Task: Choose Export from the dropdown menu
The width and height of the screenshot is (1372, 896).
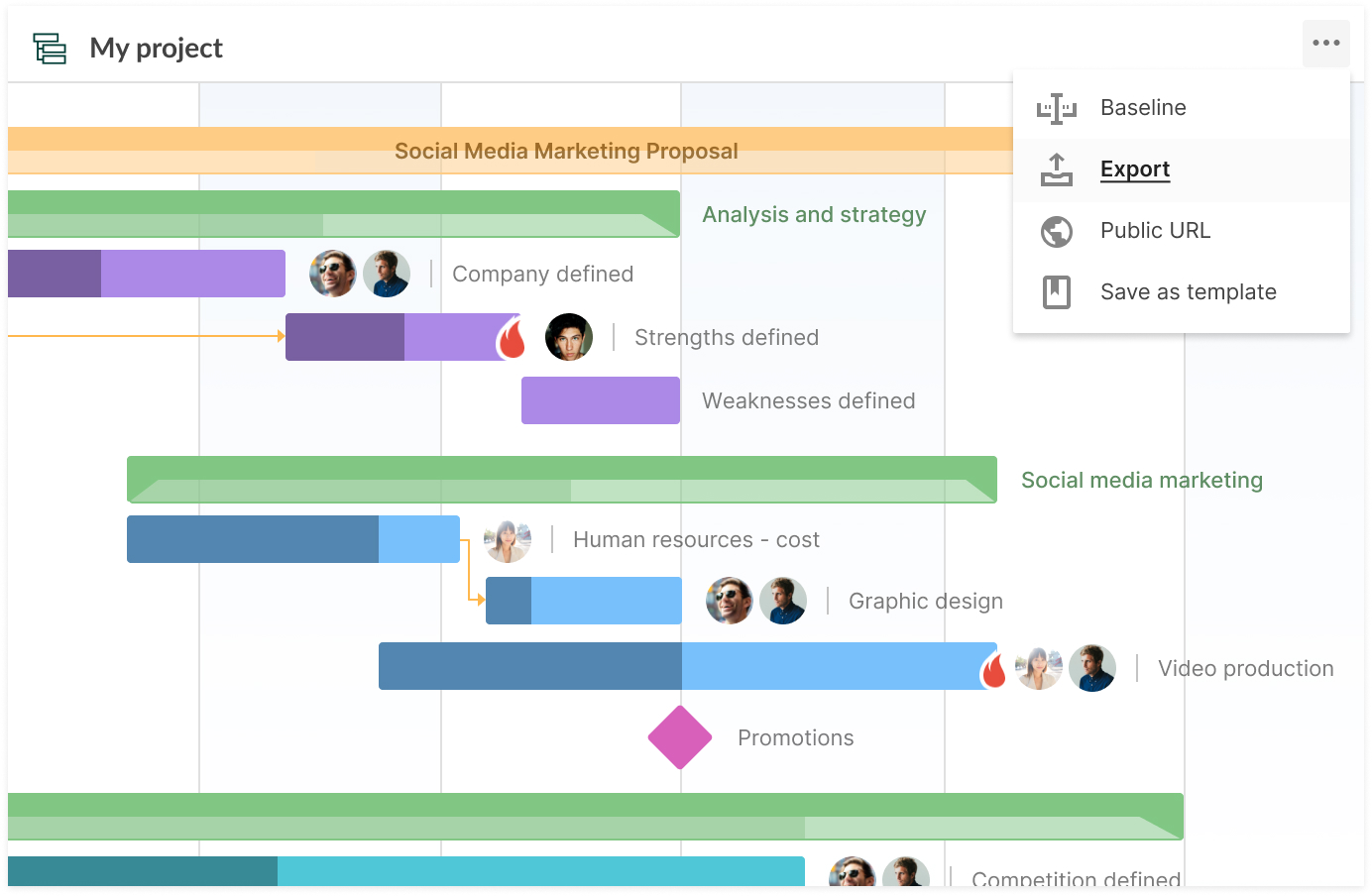Action: (x=1135, y=169)
